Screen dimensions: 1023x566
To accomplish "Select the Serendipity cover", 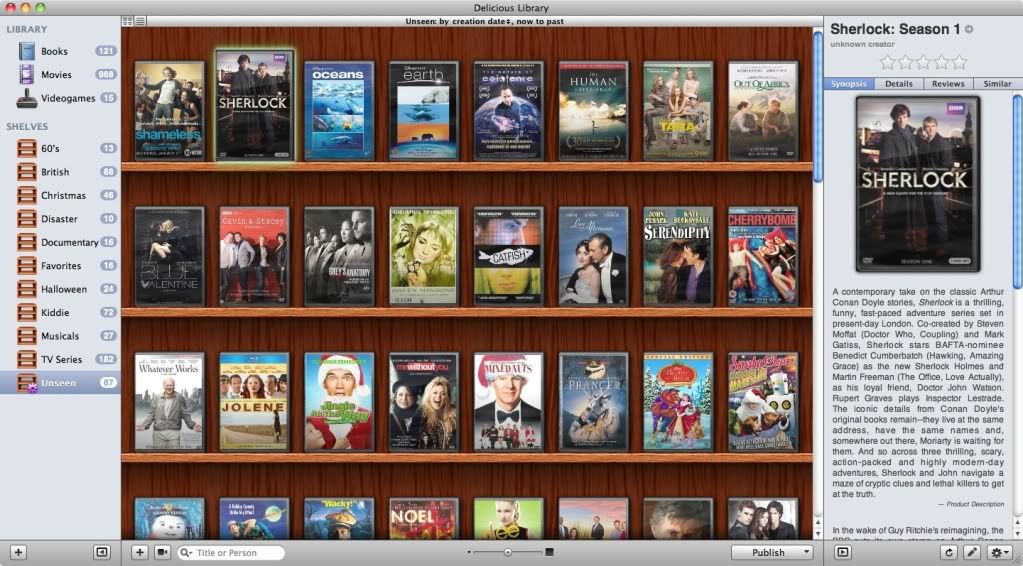I will click(678, 256).
